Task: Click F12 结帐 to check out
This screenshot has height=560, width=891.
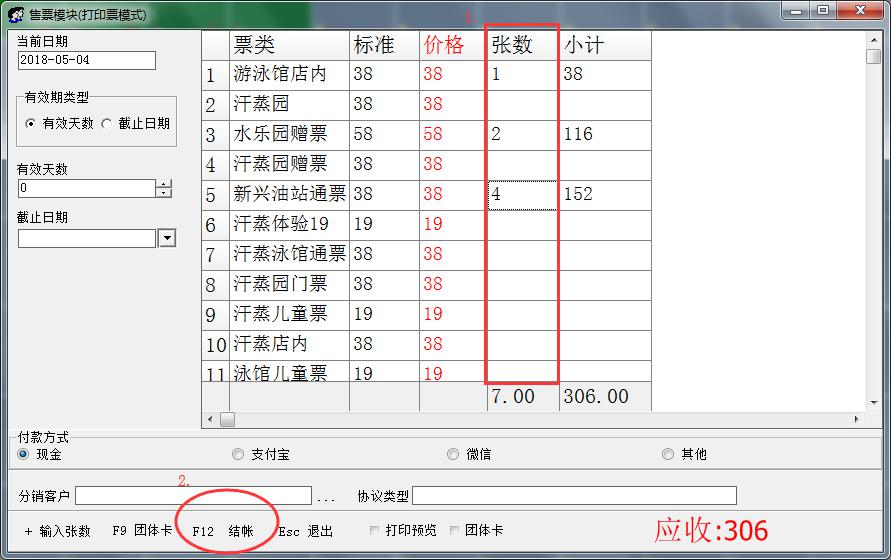Action: tap(223, 531)
